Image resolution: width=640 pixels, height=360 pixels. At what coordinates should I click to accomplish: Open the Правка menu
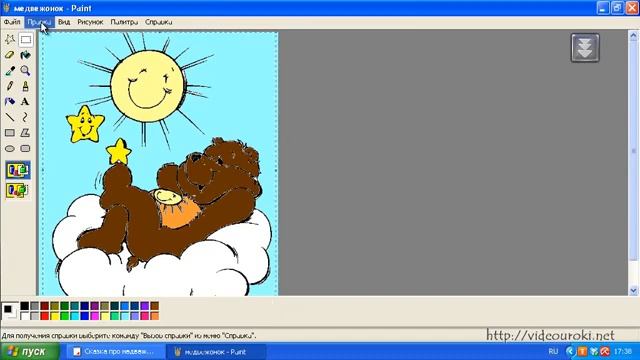pos(39,22)
